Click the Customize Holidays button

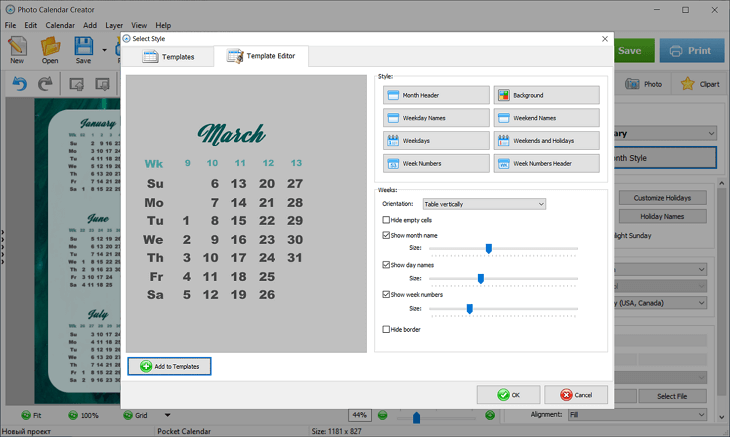pyautogui.click(x=662, y=198)
